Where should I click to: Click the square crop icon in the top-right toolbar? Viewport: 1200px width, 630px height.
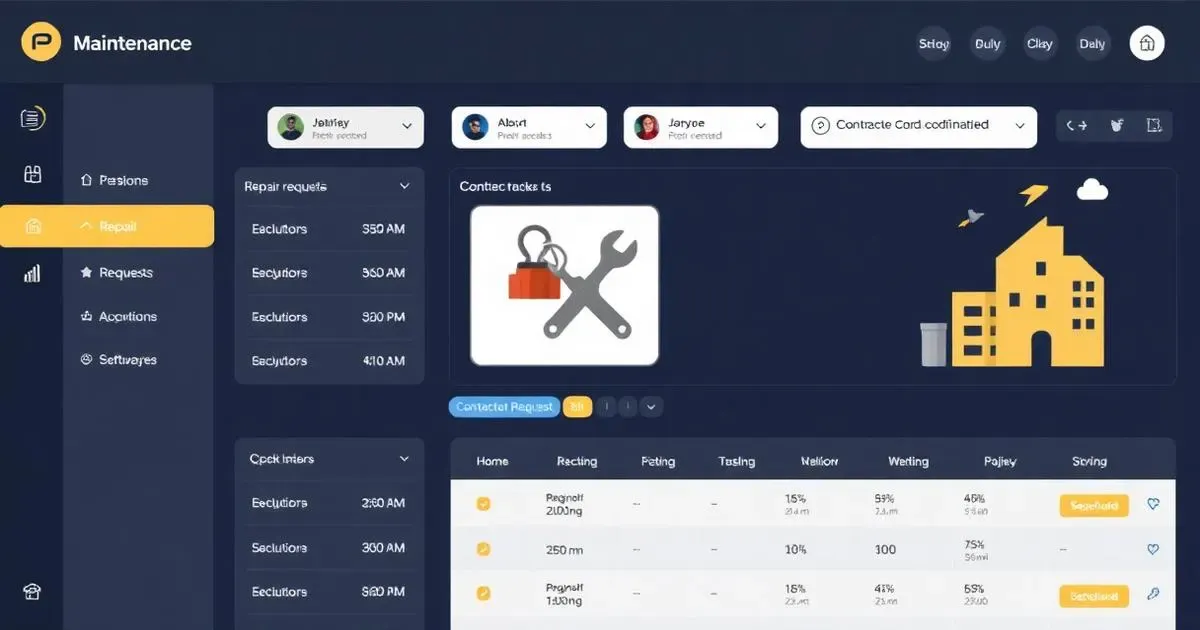coord(1153,126)
